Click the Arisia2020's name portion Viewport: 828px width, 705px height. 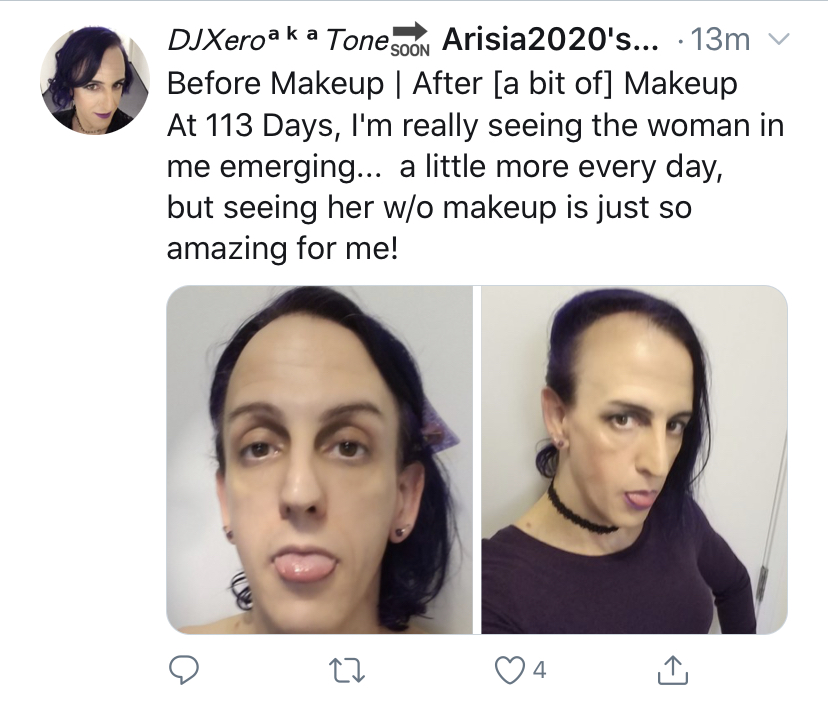pos(550,40)
